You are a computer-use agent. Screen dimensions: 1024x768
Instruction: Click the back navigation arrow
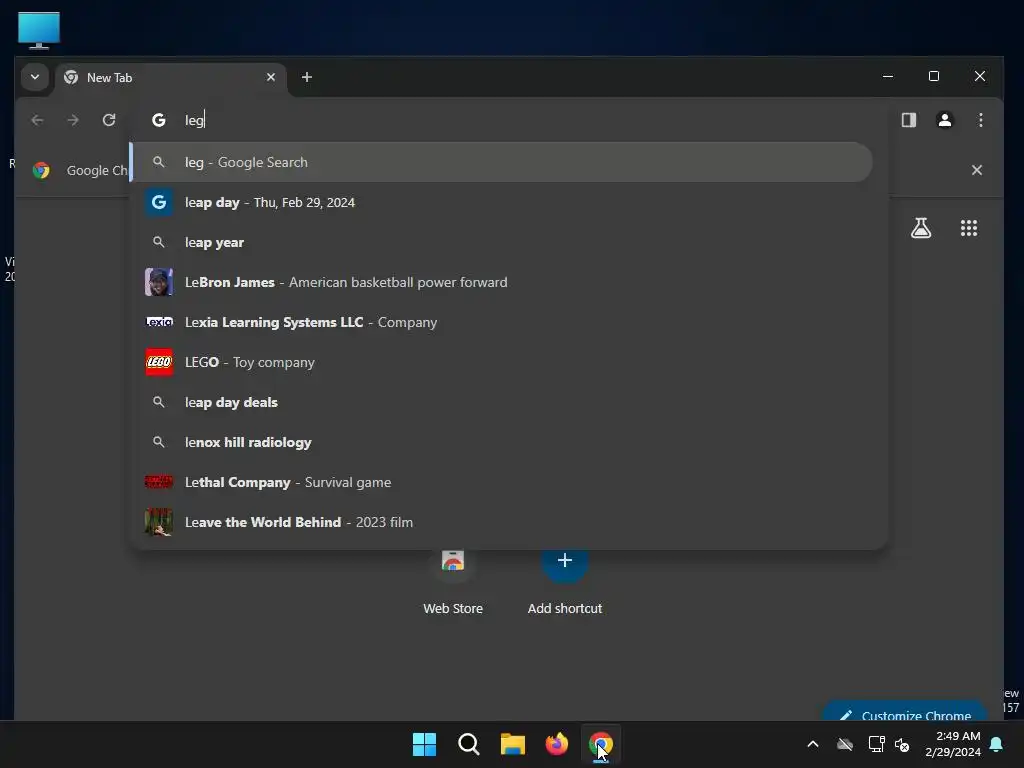click(37, 120)
